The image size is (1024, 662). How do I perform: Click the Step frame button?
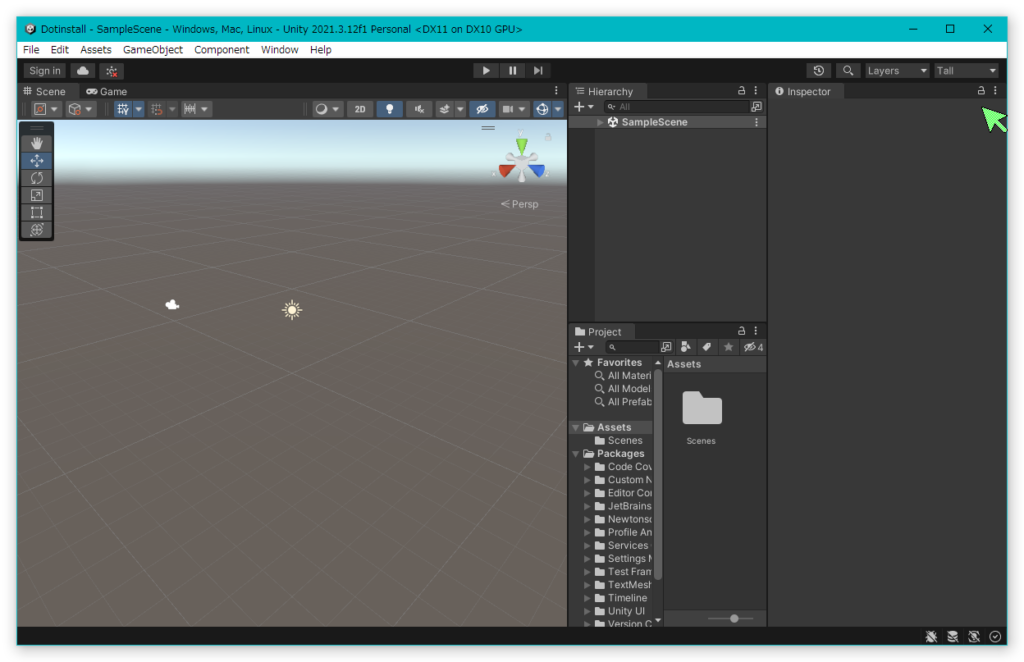pos(538,71)
